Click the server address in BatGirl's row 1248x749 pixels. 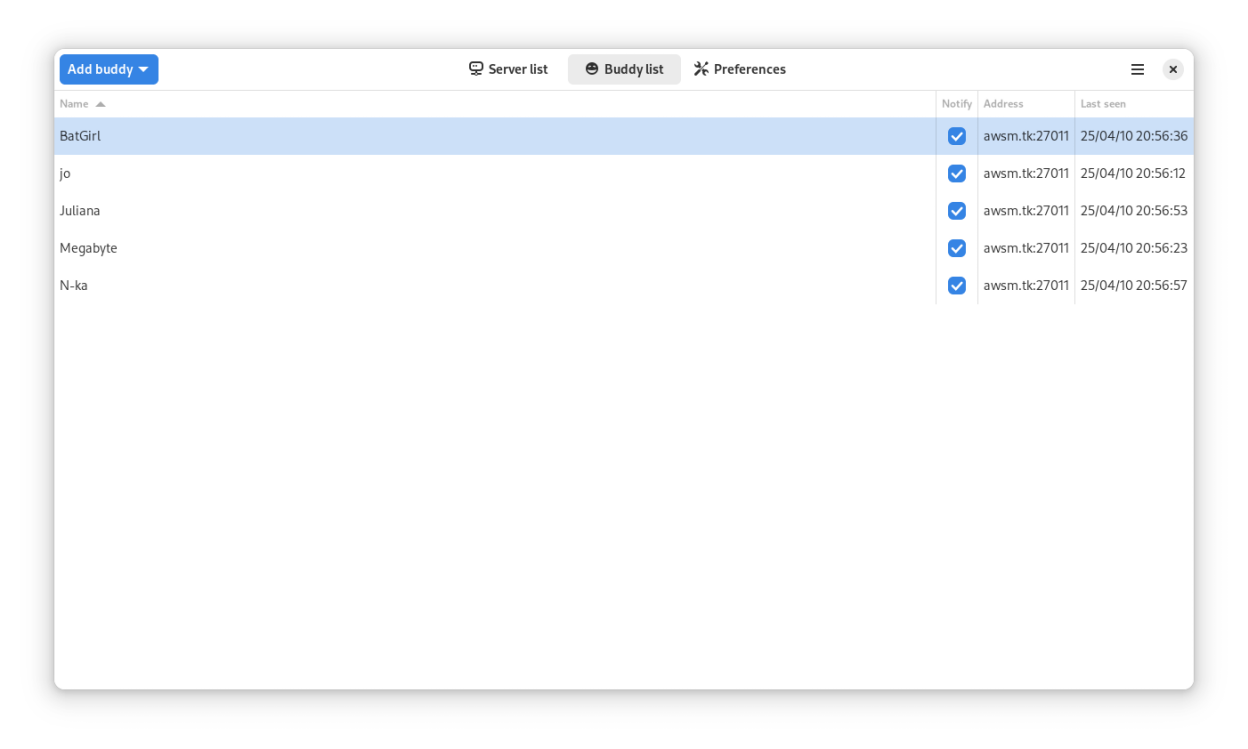pos(1026,136)
